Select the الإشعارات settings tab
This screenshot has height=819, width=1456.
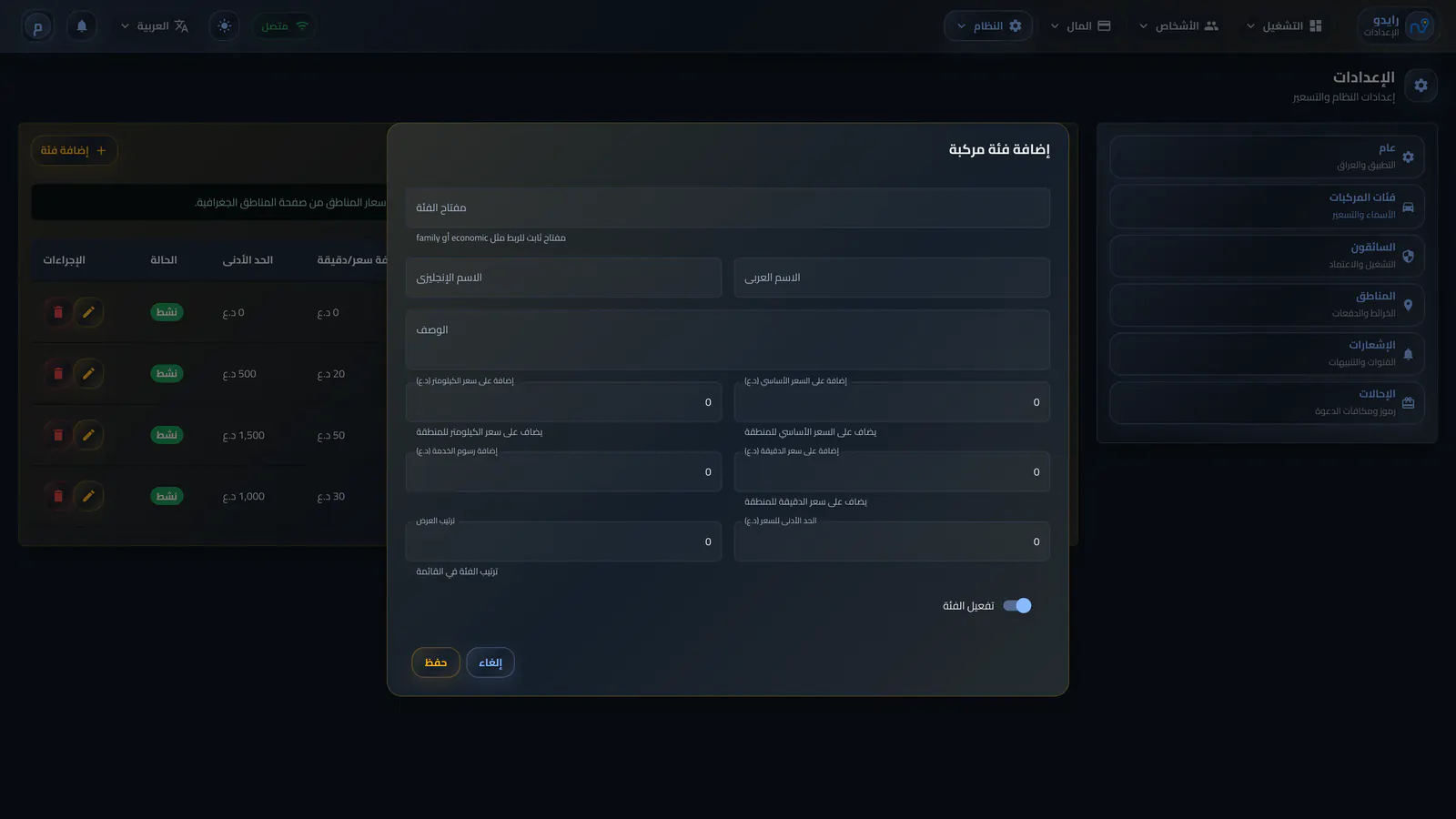tap(1267, 354)
